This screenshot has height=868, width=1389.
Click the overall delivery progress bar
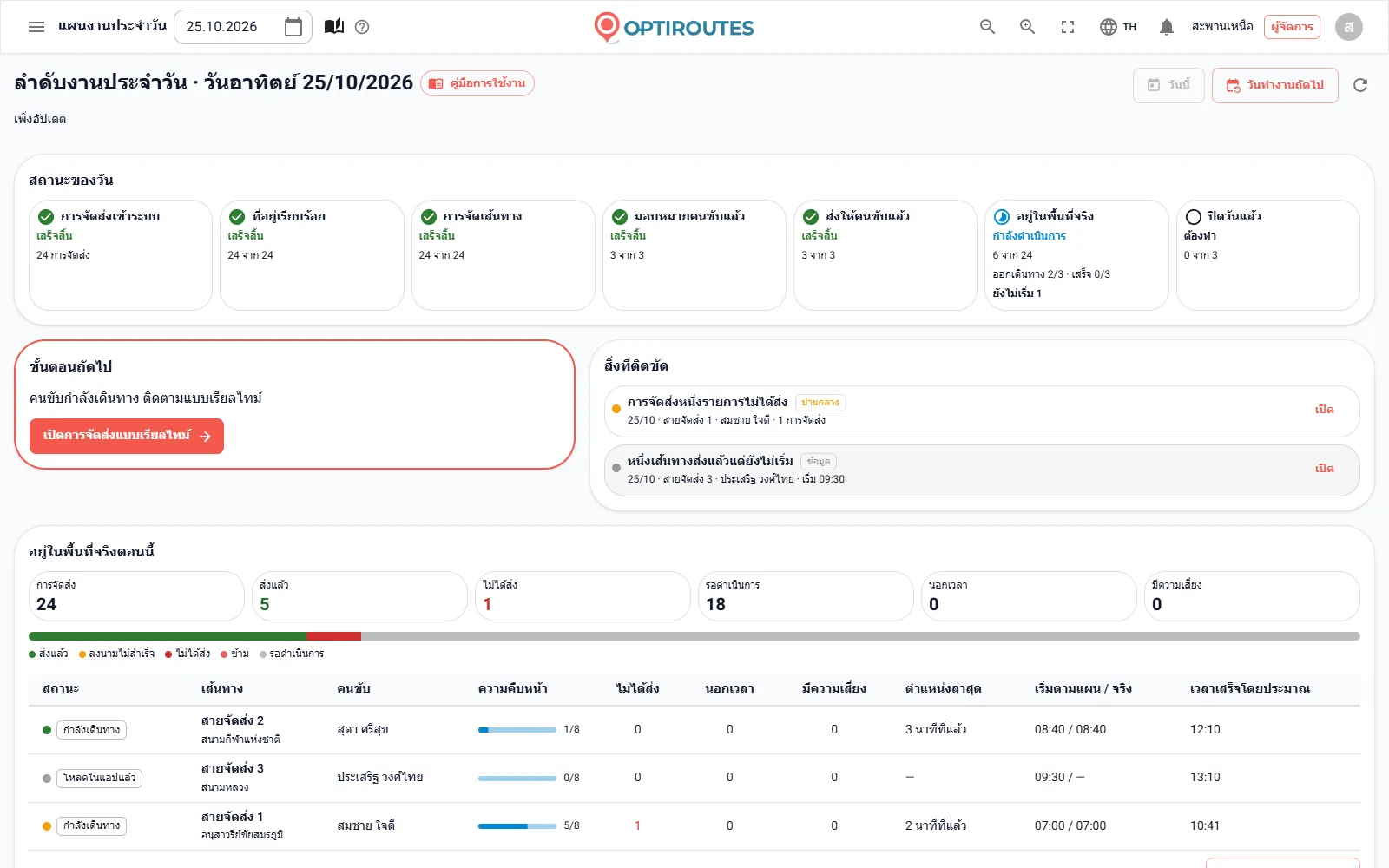point(694,636)
